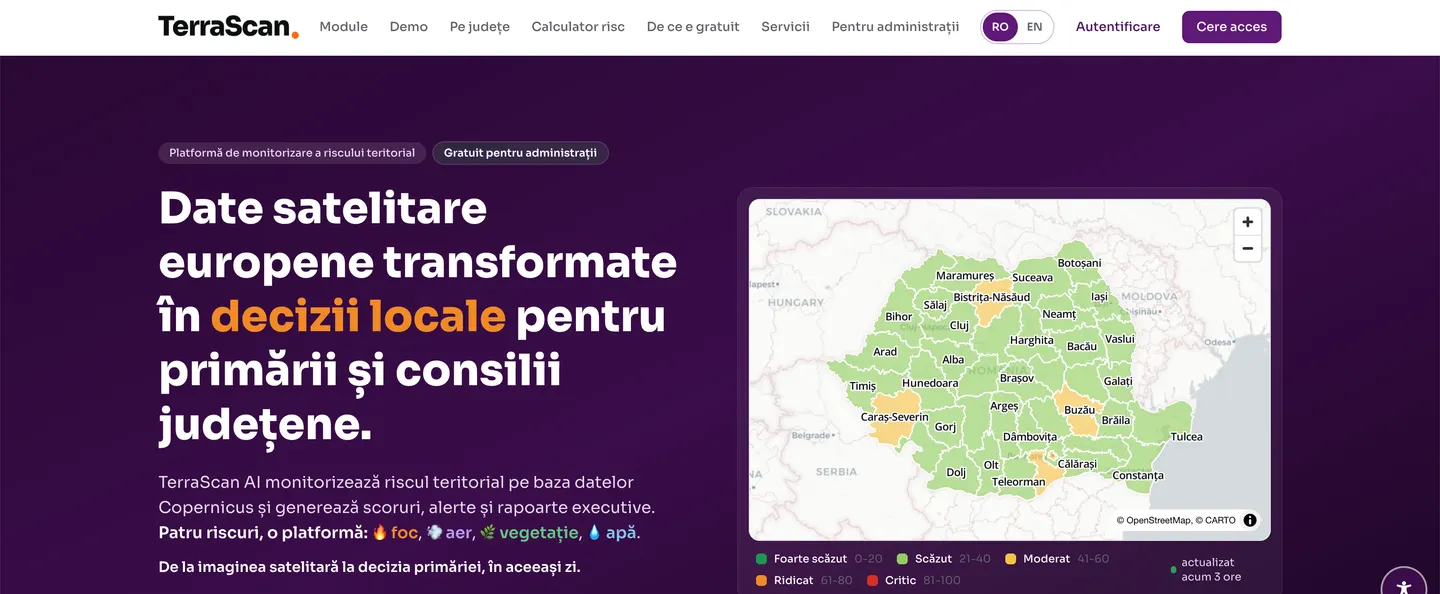Viewport: 1440px width, 594px height.
Task: Select Teleorman county on the map
Action: 1018,482
